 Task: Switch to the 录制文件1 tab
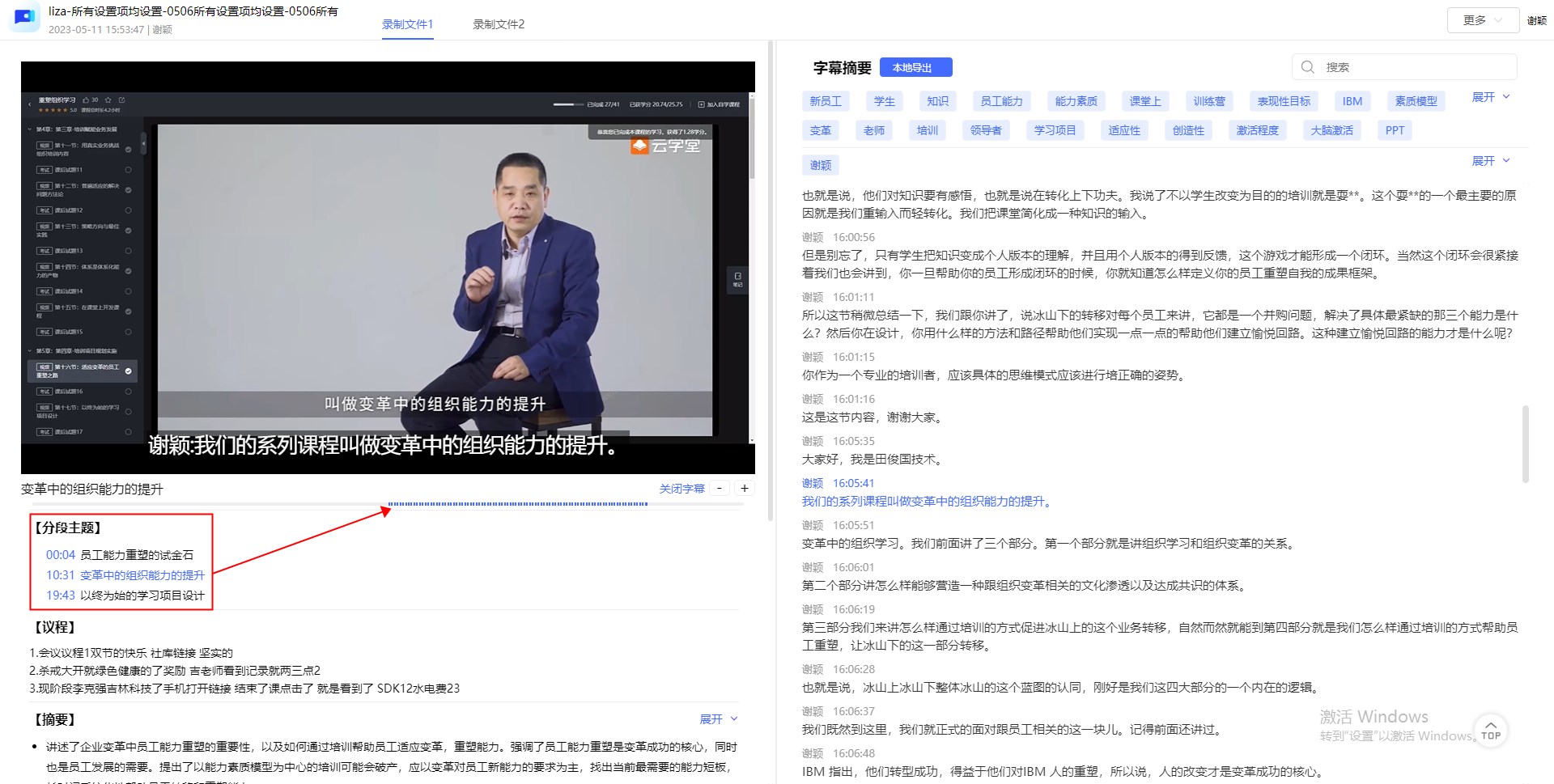407,24
